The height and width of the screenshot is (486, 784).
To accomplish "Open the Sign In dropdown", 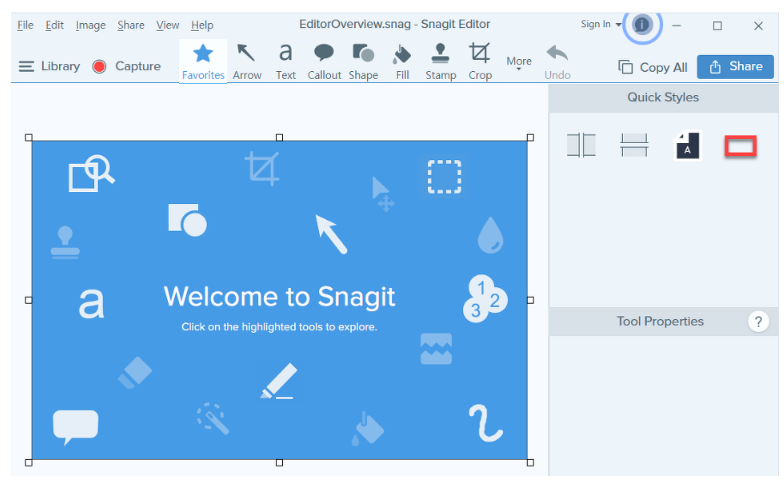I will (x=600, y=24).
